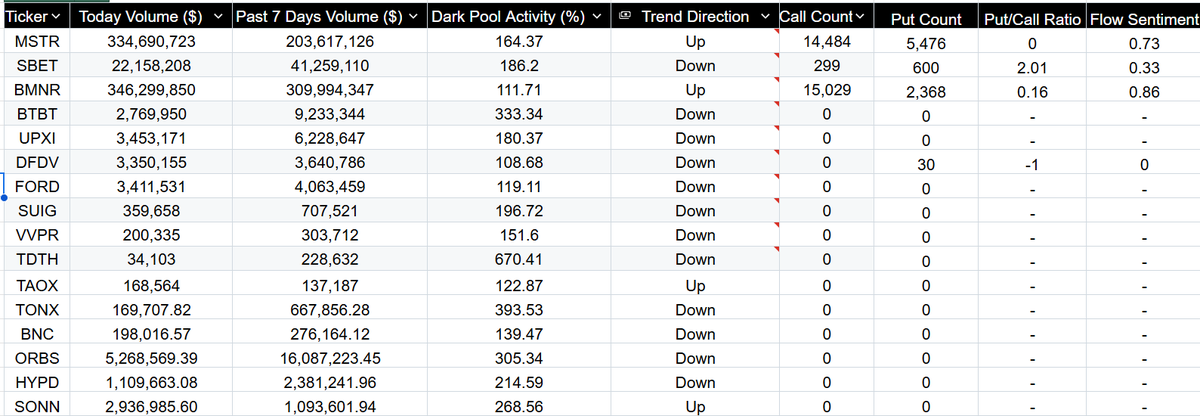
Task: Click call count cell 15,029
Action: pyautogui.click(x=827, y=91)
